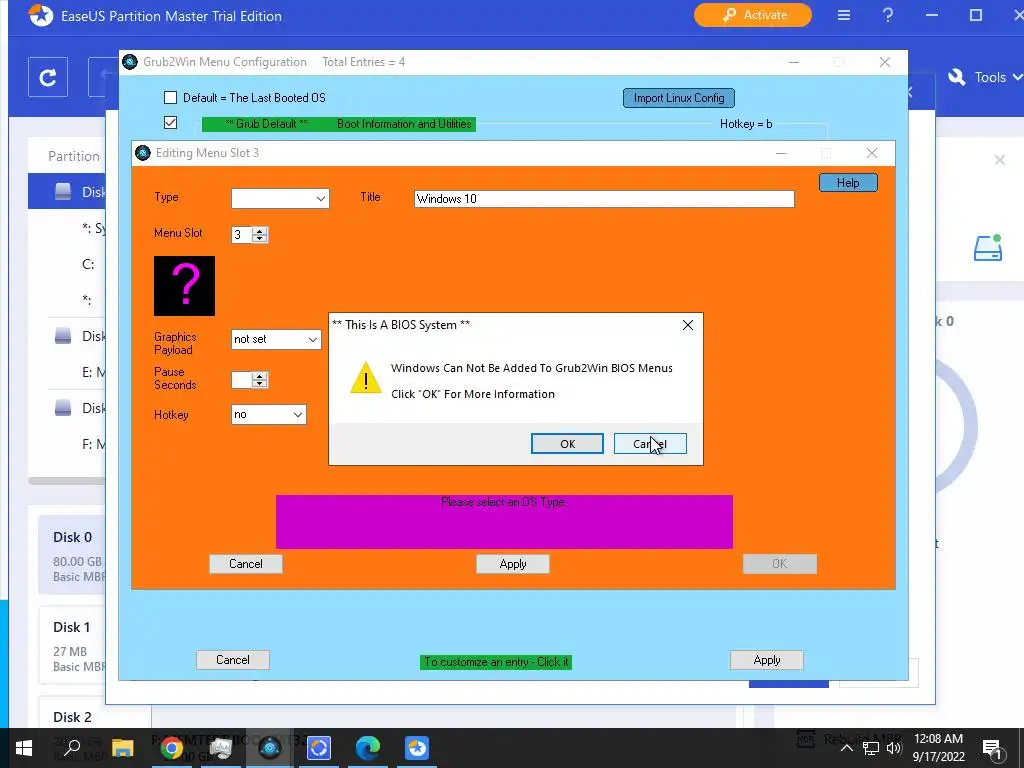Open Microsoft Edge from the taskbar

pos(368,748)
